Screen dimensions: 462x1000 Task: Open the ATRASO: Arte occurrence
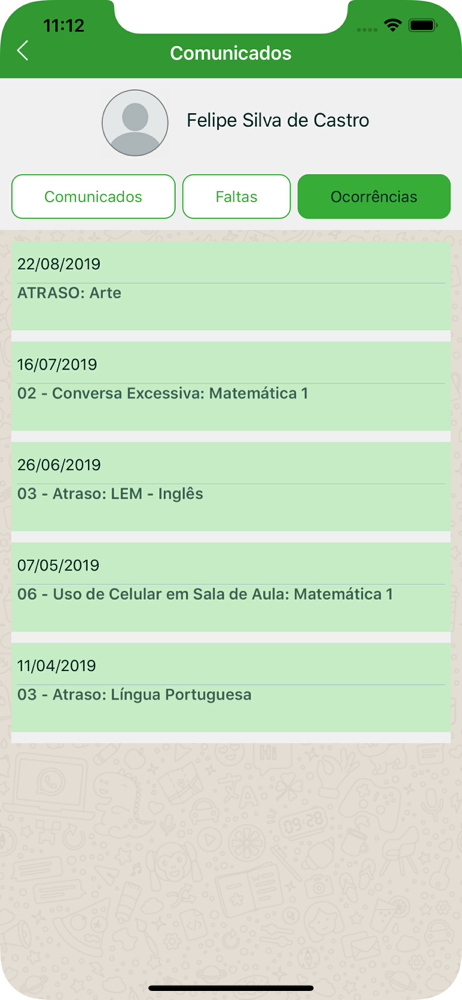pyautogui.click(x=231, y=286)
